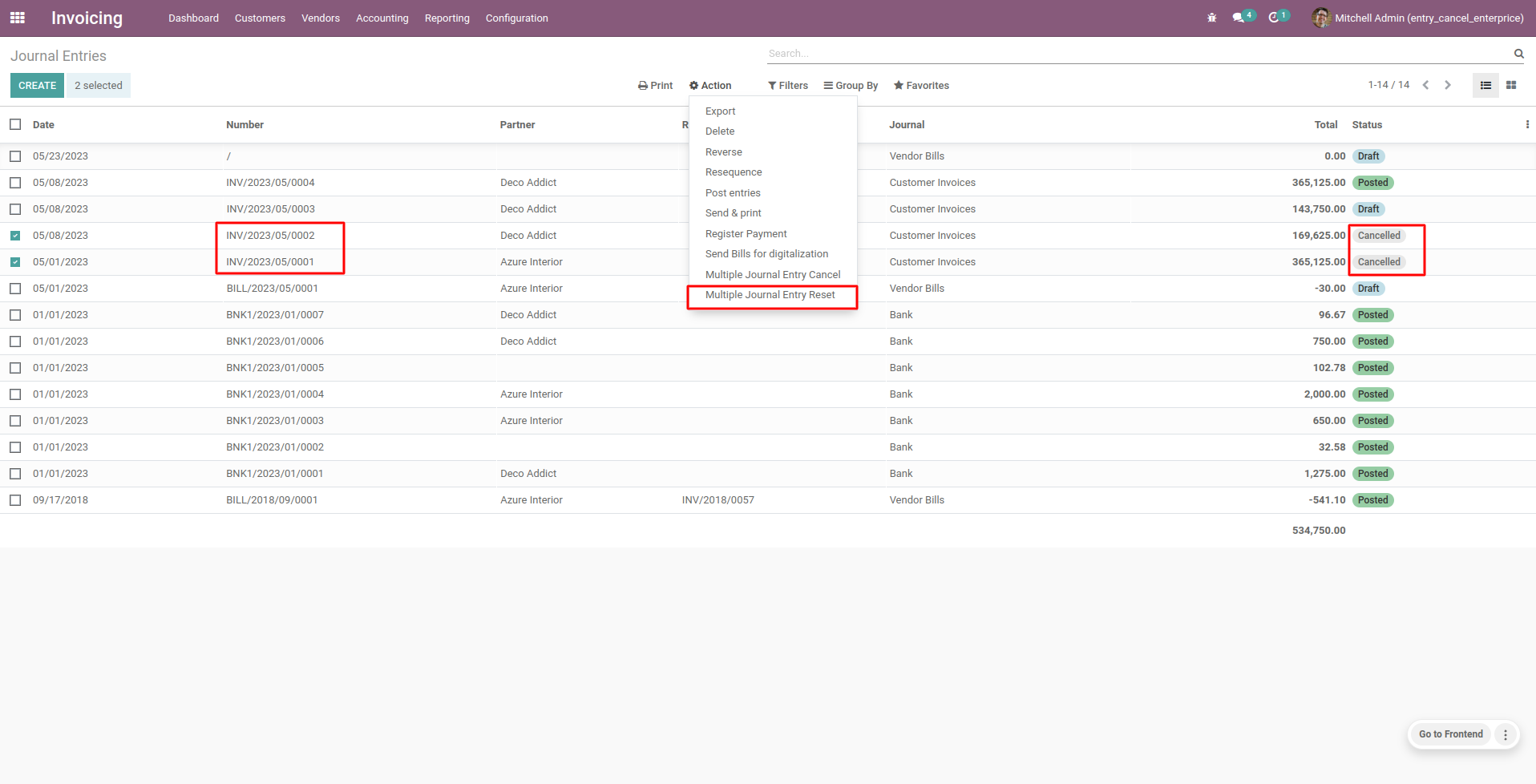Toggle the select-all header checkbox

click(15, 124)
